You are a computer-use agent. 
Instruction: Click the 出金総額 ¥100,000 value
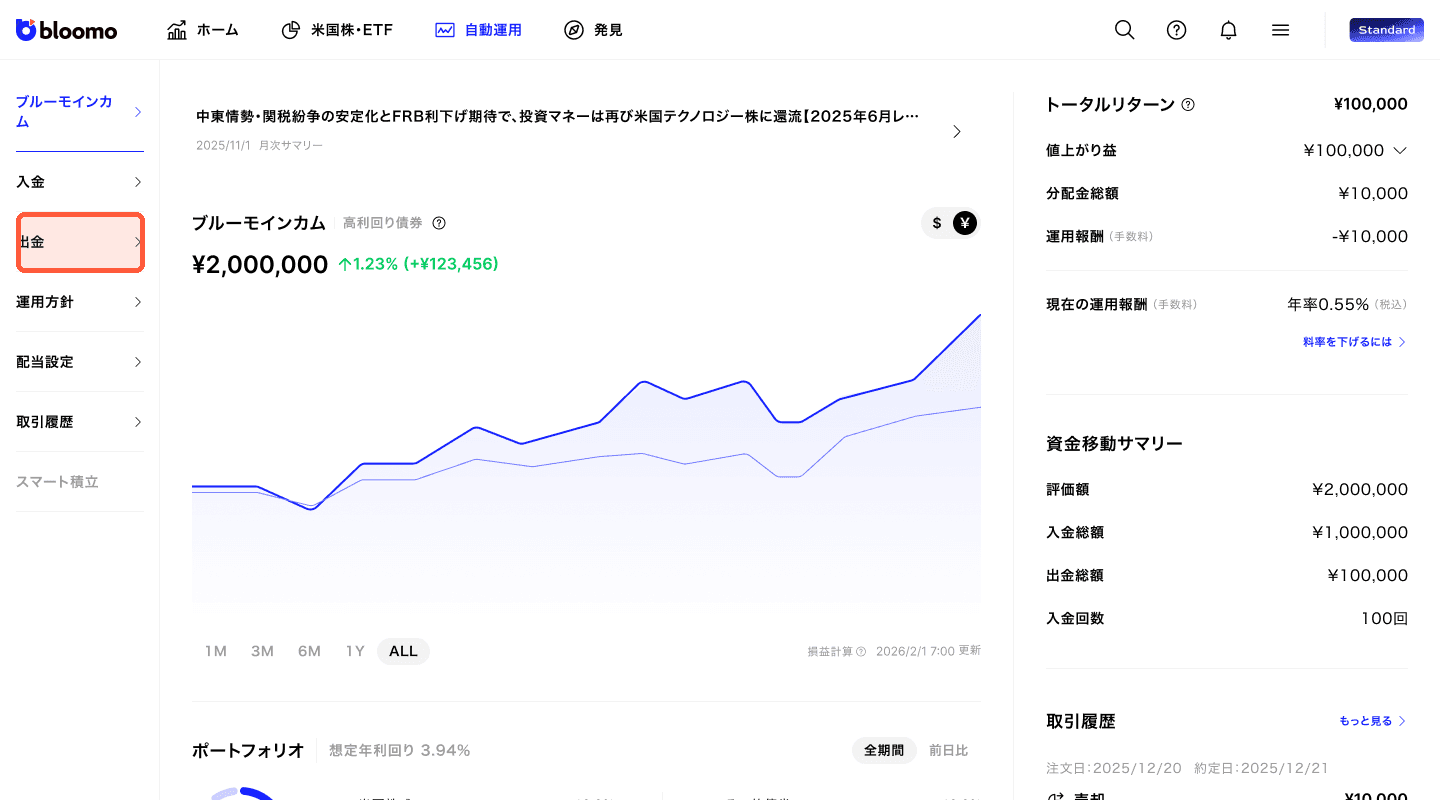tap(1367, 576)
